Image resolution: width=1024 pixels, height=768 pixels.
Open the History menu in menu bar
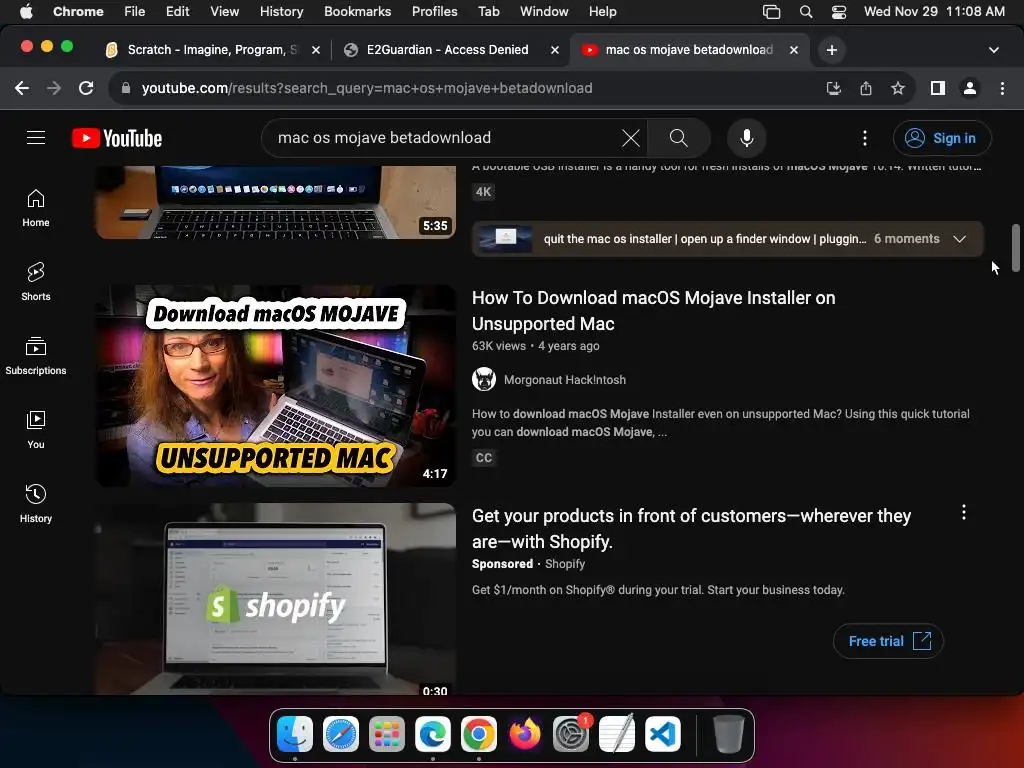[281, 11]
